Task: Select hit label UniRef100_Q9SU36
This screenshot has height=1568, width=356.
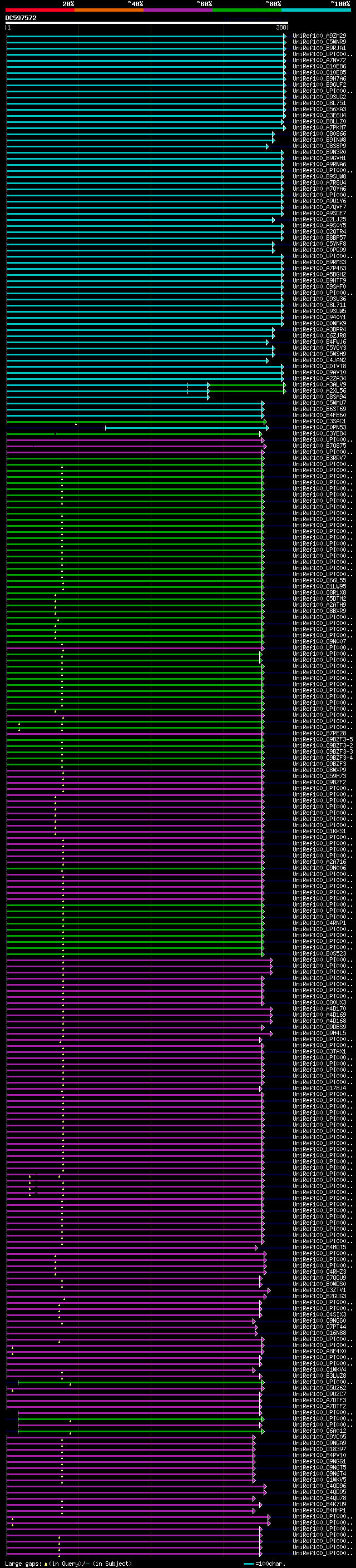Action: point(319,299)
